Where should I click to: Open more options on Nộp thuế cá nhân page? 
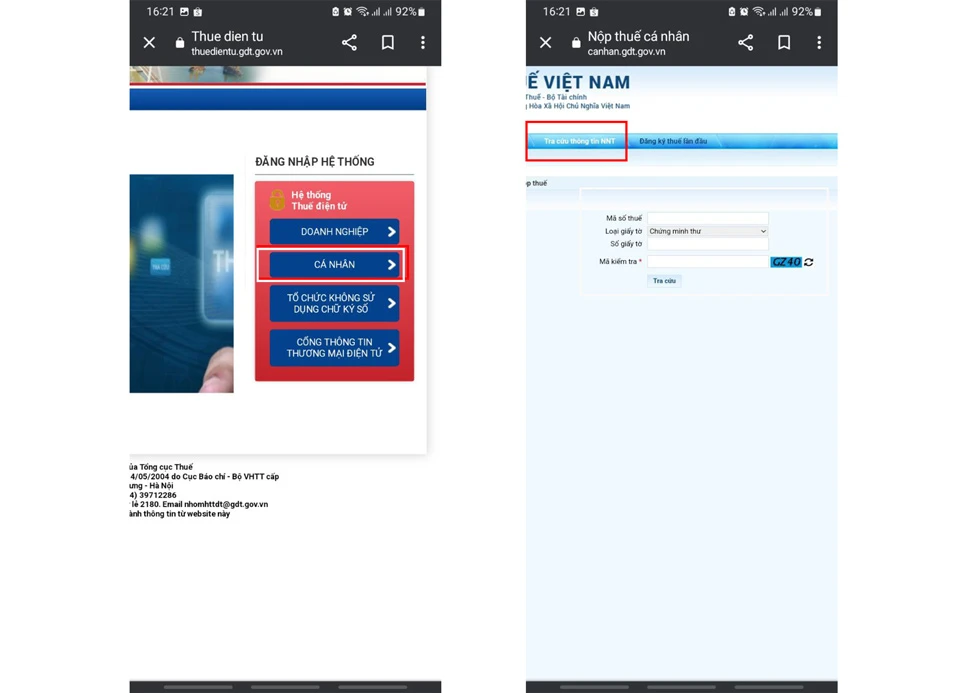(819, 43)
